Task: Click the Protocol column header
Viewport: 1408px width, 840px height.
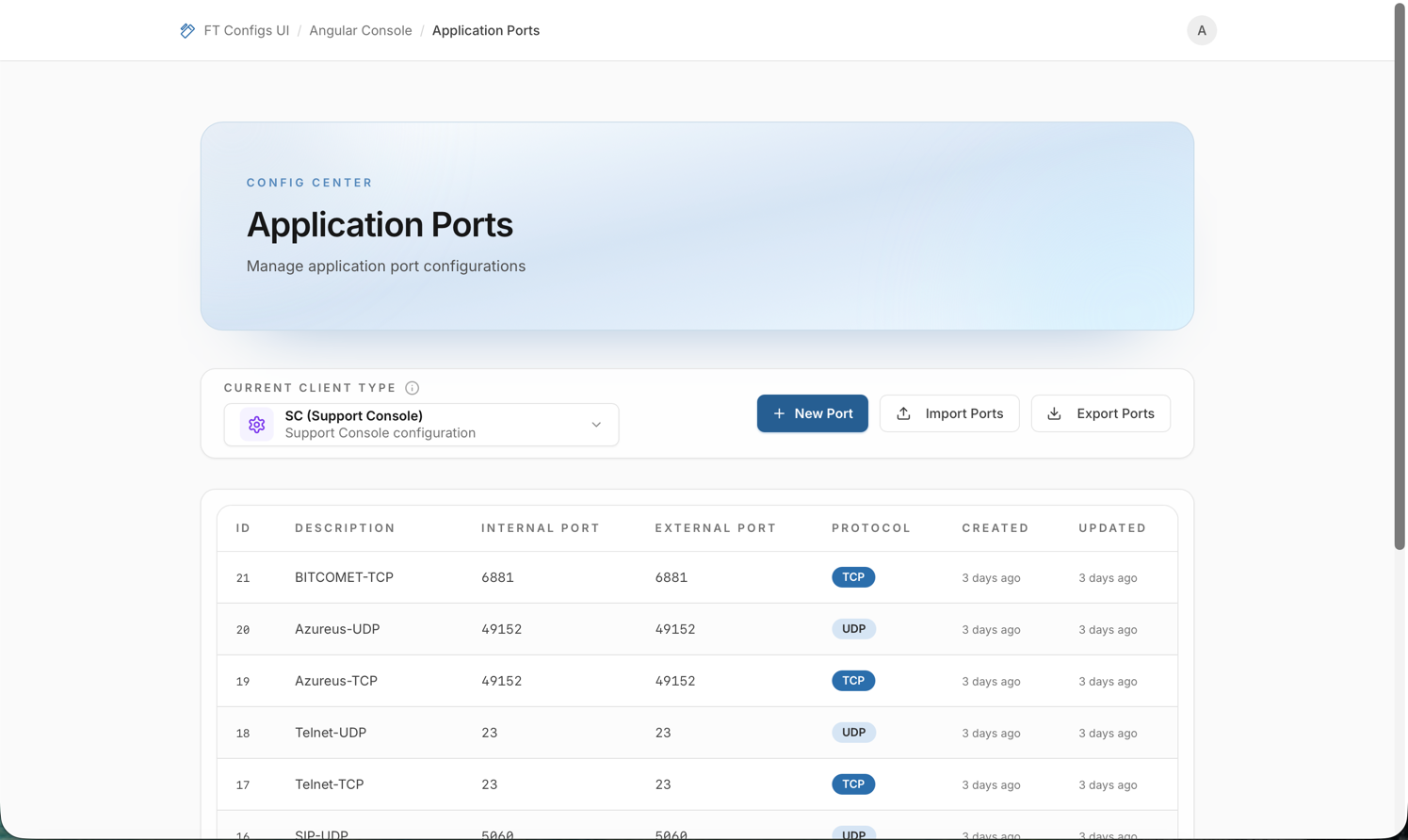Action: (x=871, y=528)
